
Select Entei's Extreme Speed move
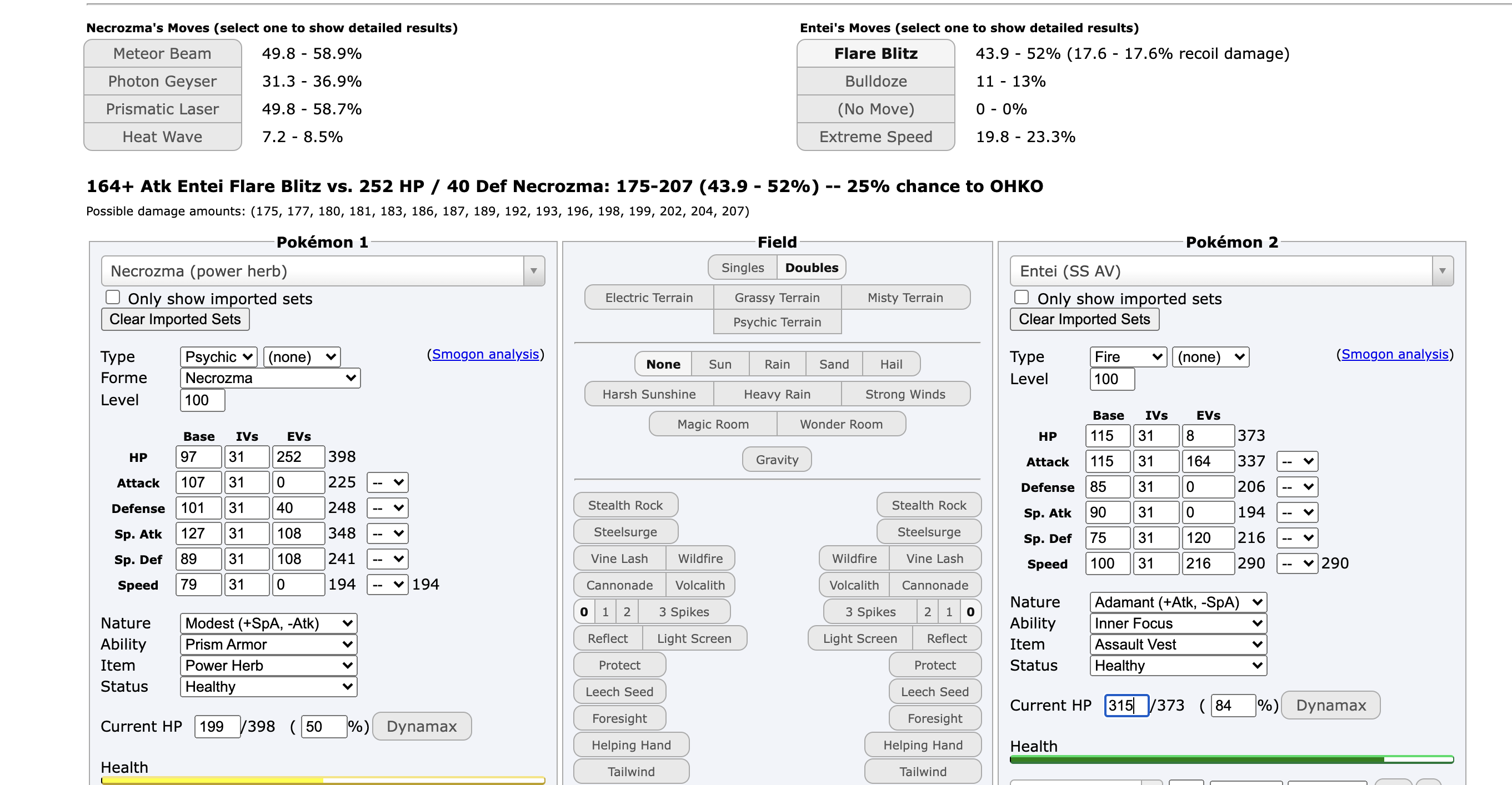pyautogui.click(x=876, y=137)
